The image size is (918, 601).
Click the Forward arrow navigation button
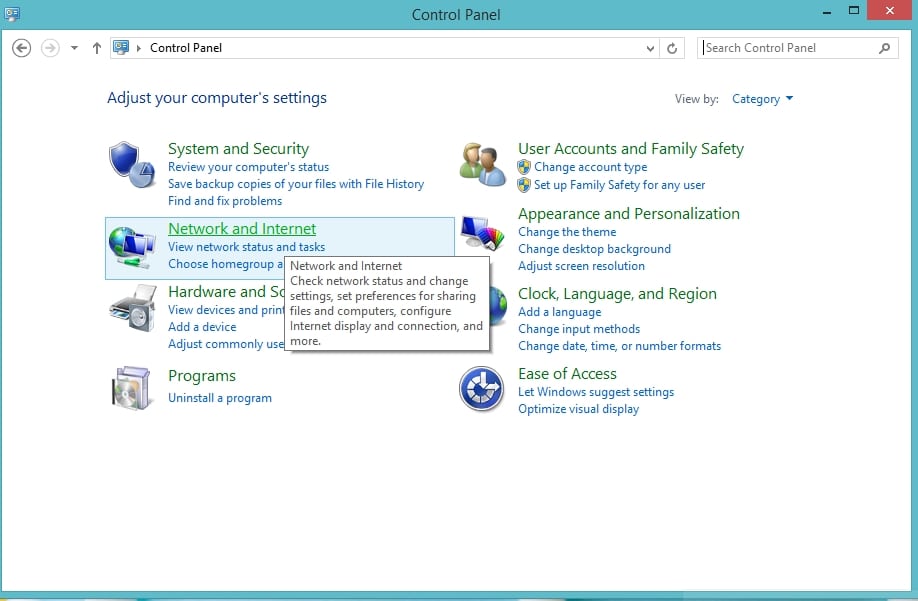click(50, 48)
